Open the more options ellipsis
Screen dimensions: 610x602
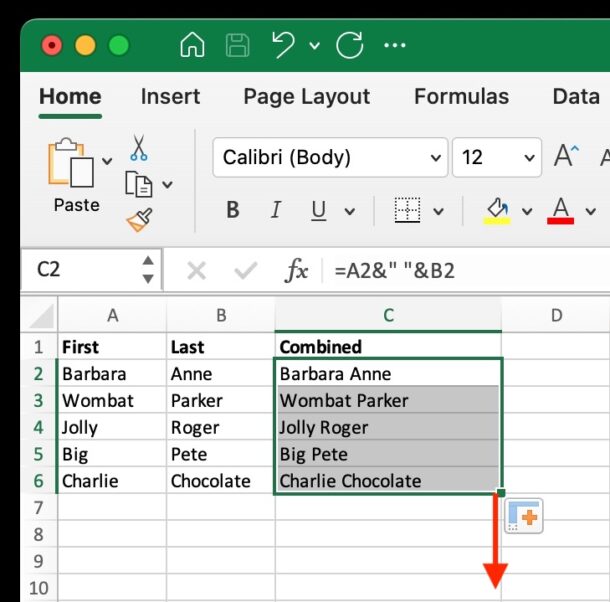point(394,46)
